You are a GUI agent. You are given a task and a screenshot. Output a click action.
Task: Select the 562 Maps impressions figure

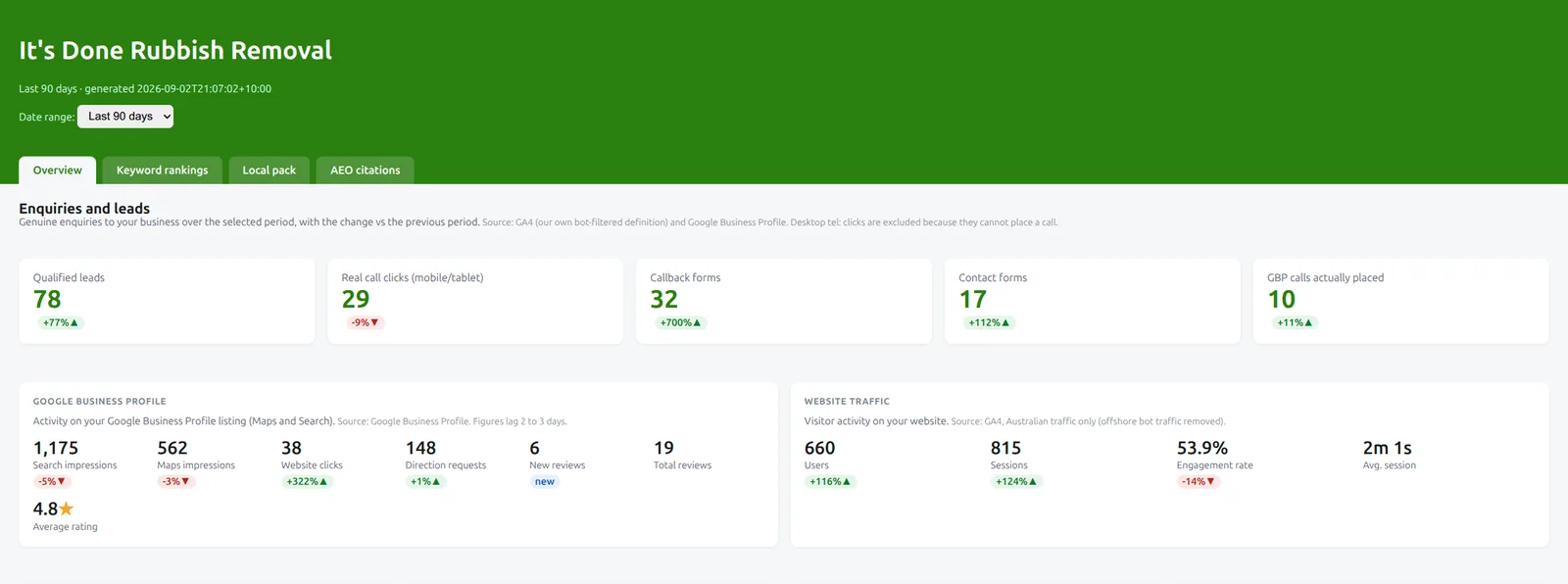(172, 448)
